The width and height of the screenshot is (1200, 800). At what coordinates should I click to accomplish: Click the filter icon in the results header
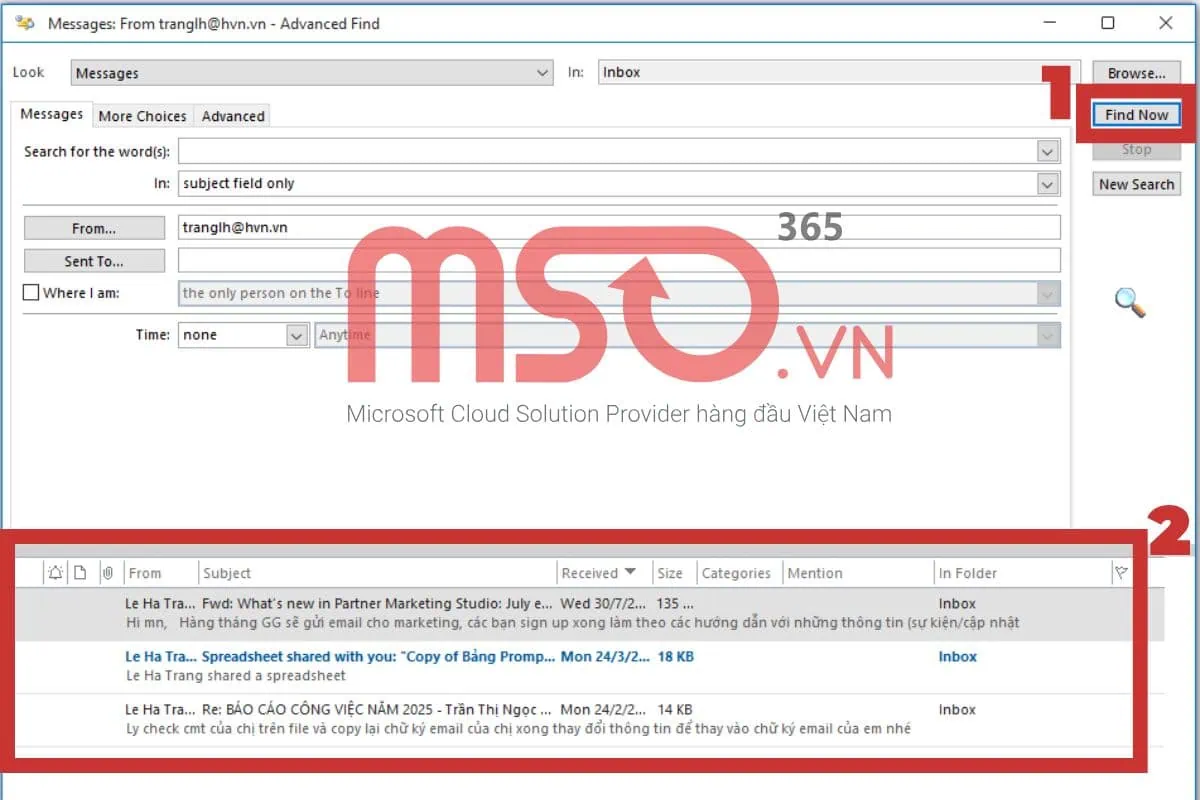point(1122,572)
